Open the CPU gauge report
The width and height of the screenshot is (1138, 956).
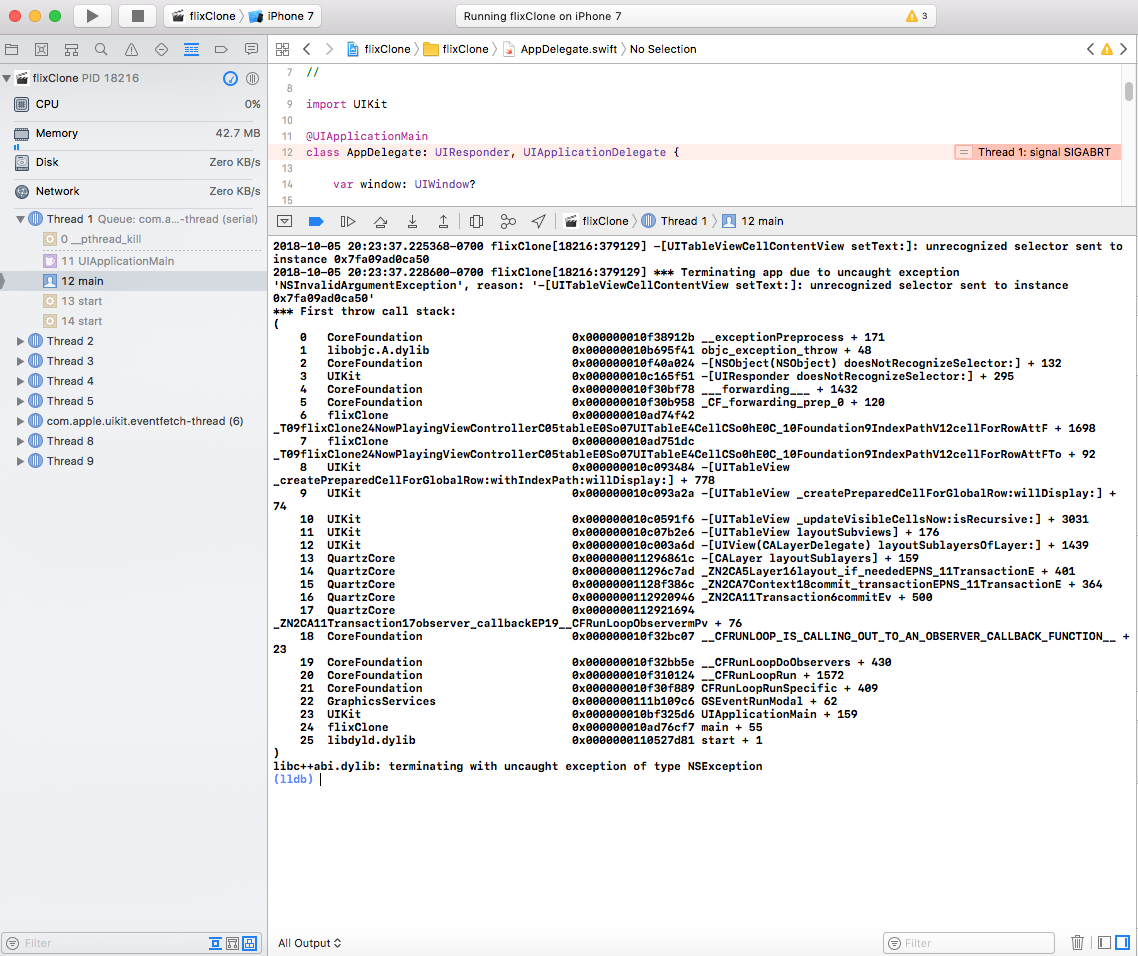pyautogui.click(x=134, y=105)
